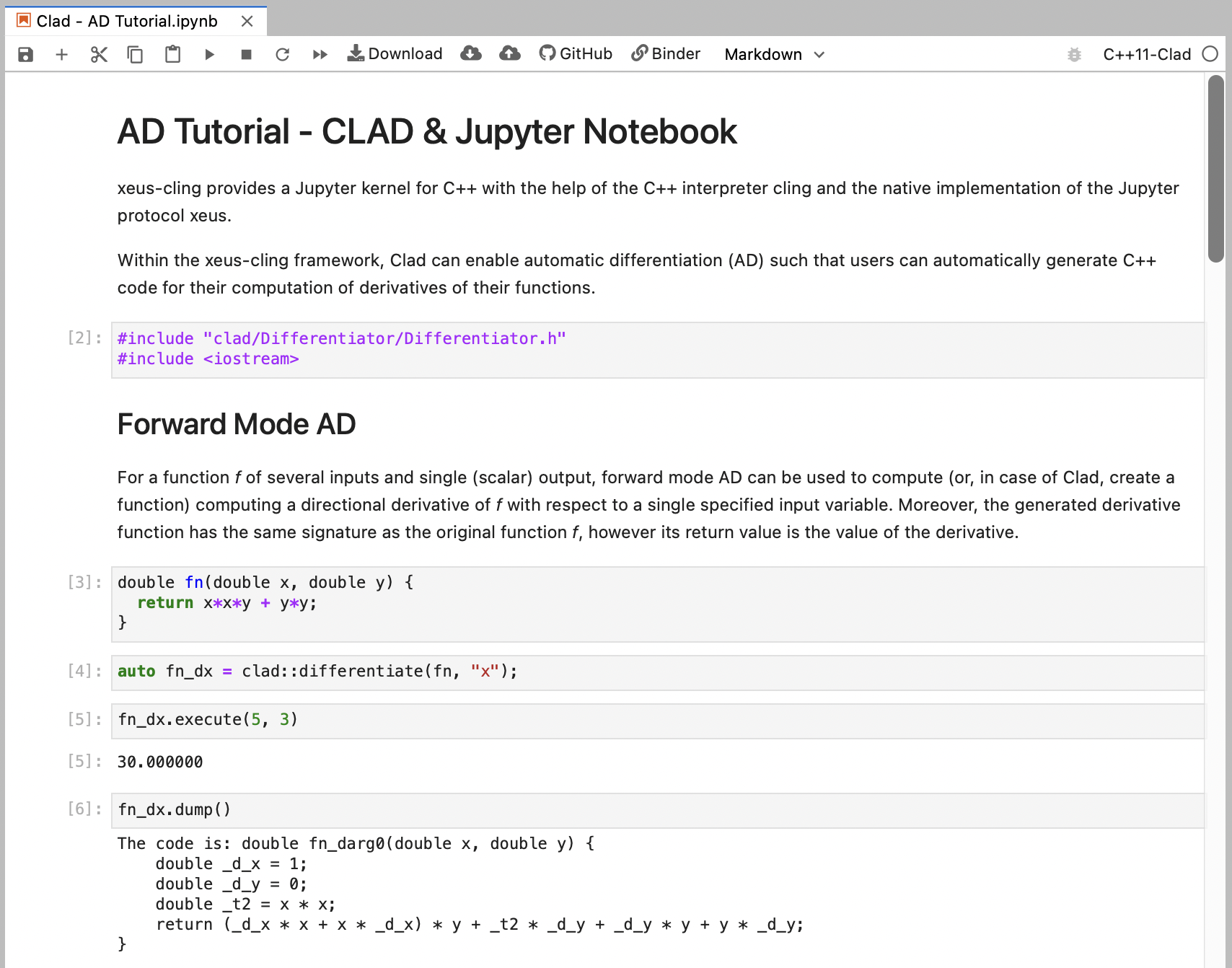
Task: Select the output value 30.000000
Action: pos(160,762)
